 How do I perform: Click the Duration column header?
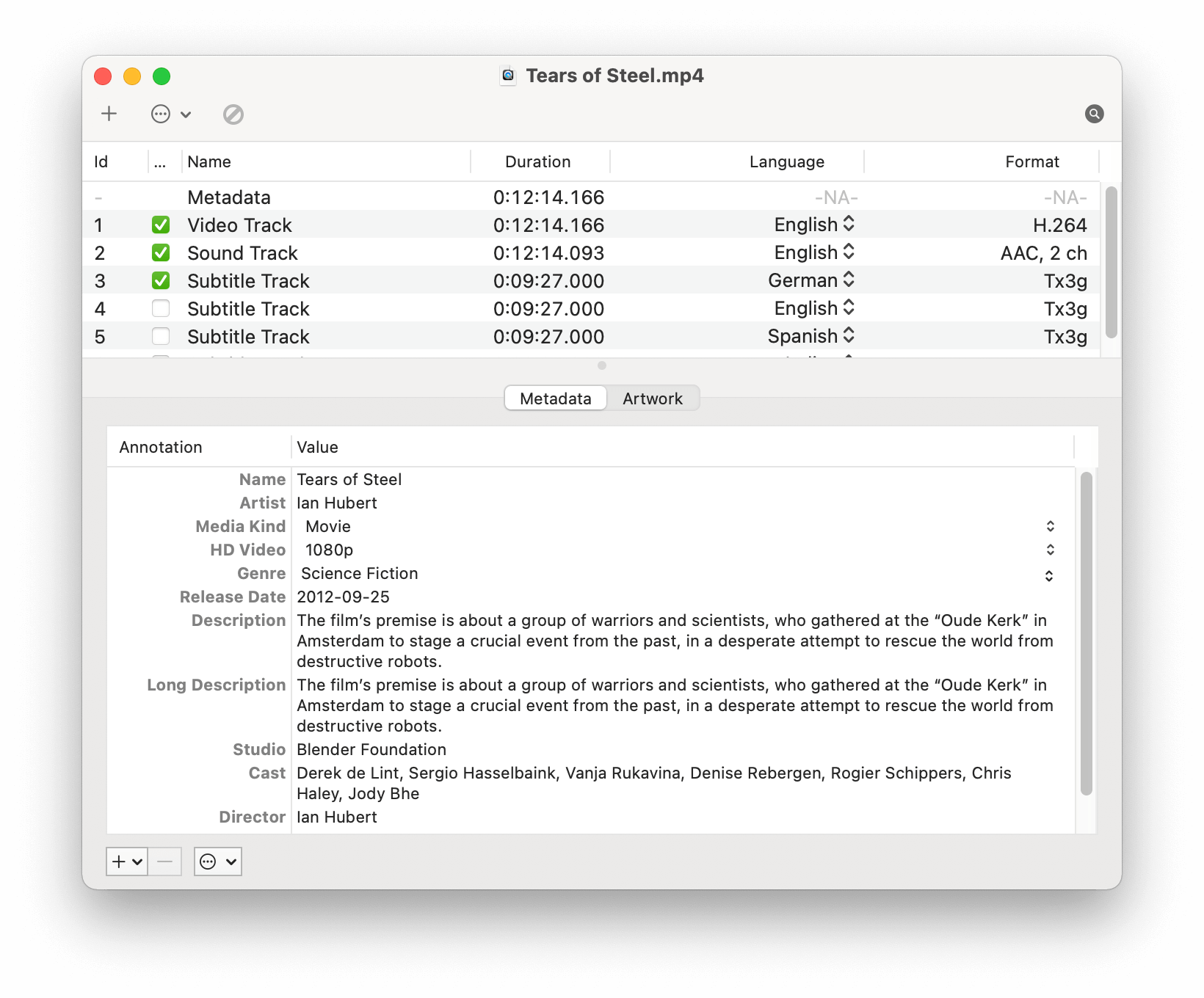point(540,161)
